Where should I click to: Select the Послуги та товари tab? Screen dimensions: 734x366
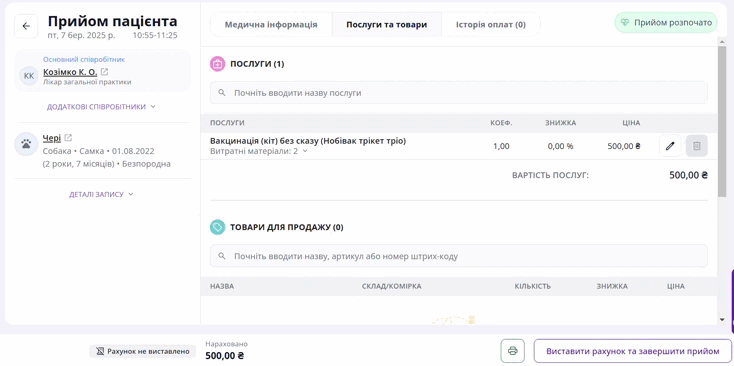(x=387, y=24)
